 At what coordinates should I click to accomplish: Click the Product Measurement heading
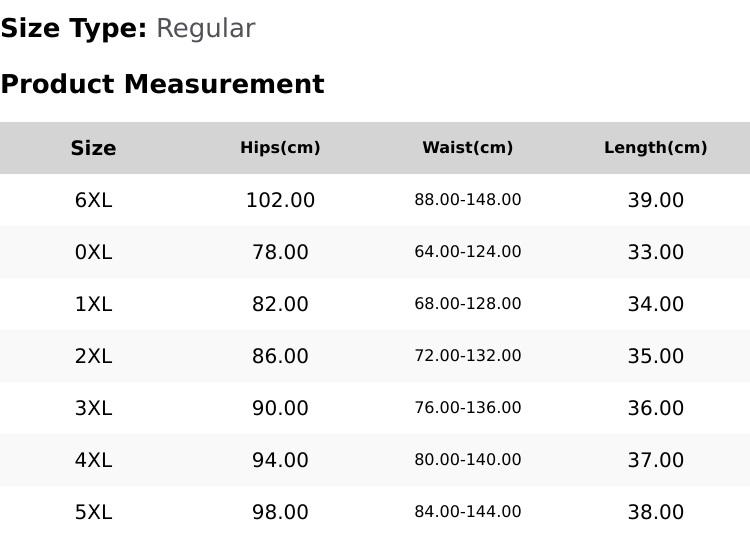tap(162, 84)
